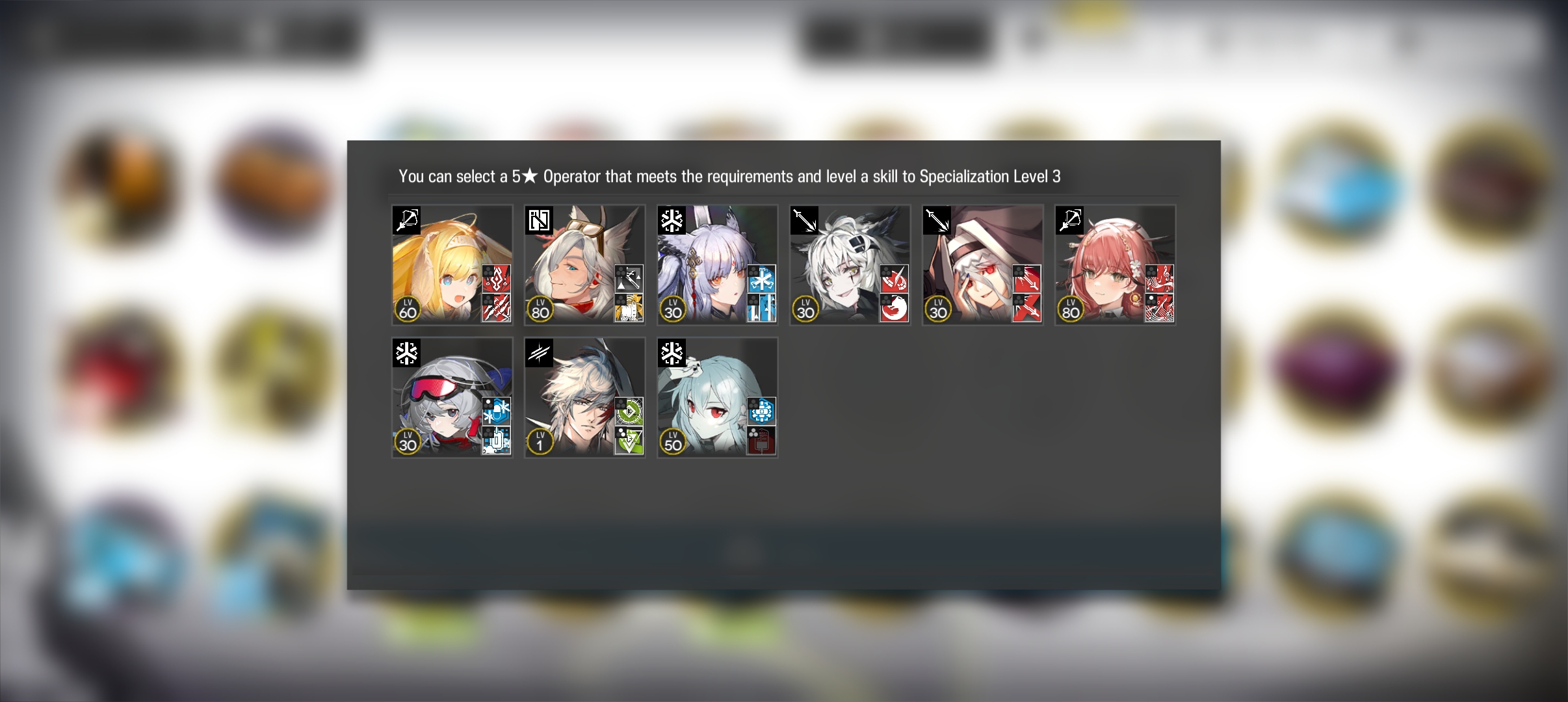The height and width of the screenshot is (702, 1568).
Task: Select the green triangle skill on LV 1 operator
Action: click(x=629, y=440)
